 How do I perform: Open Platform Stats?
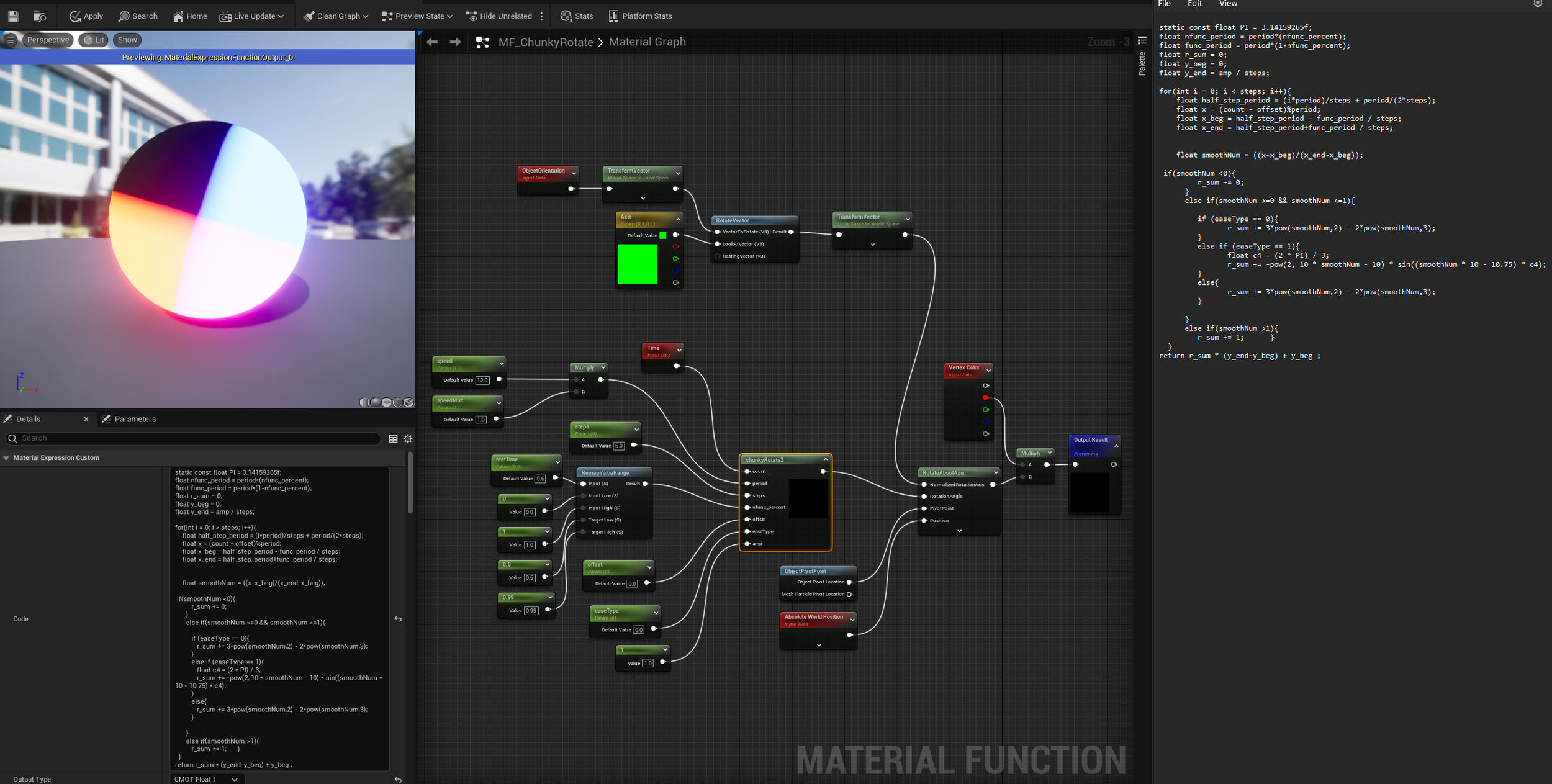tap(639, 16)
